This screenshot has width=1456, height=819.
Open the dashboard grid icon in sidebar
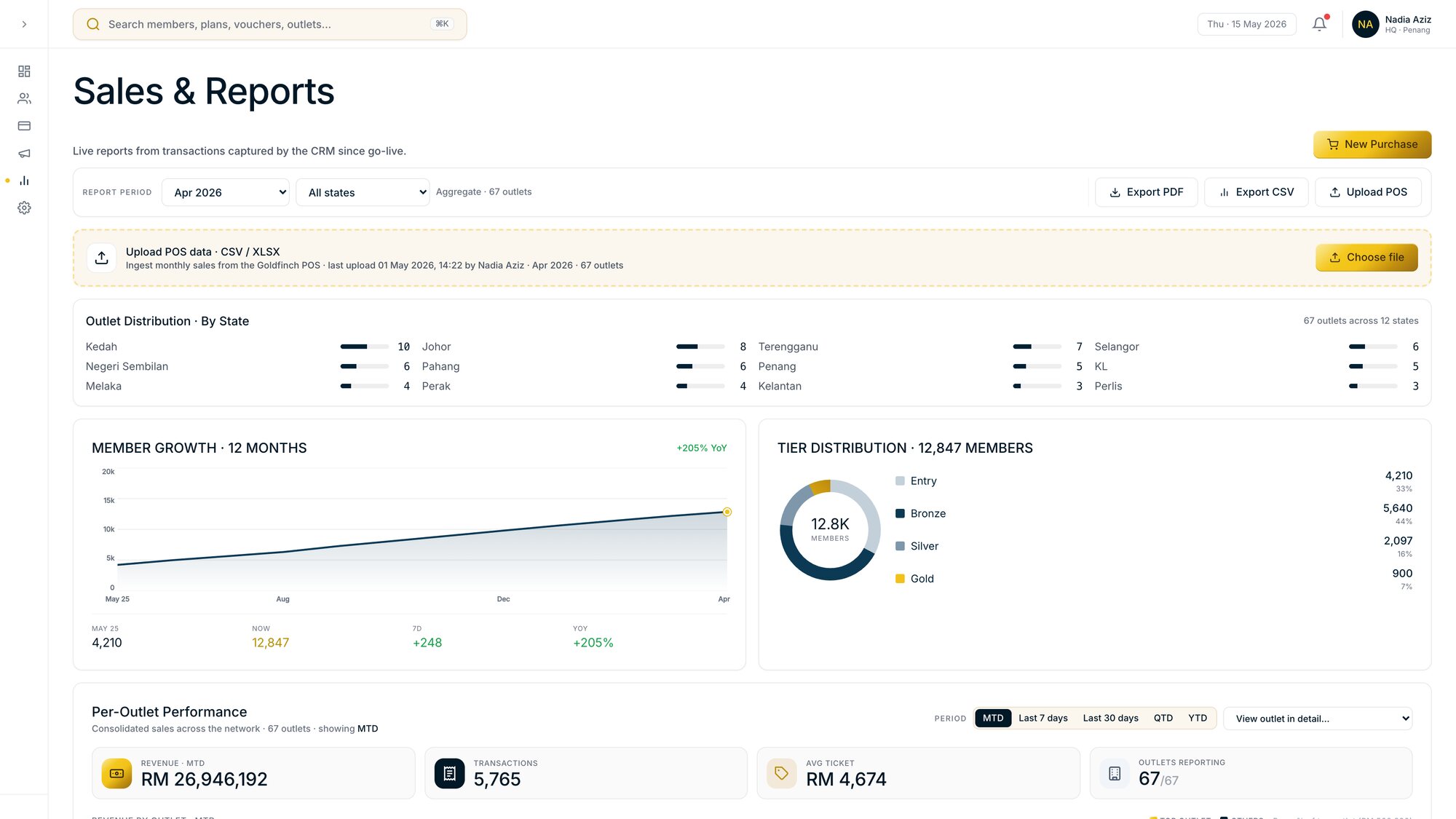tap(24, 71)
